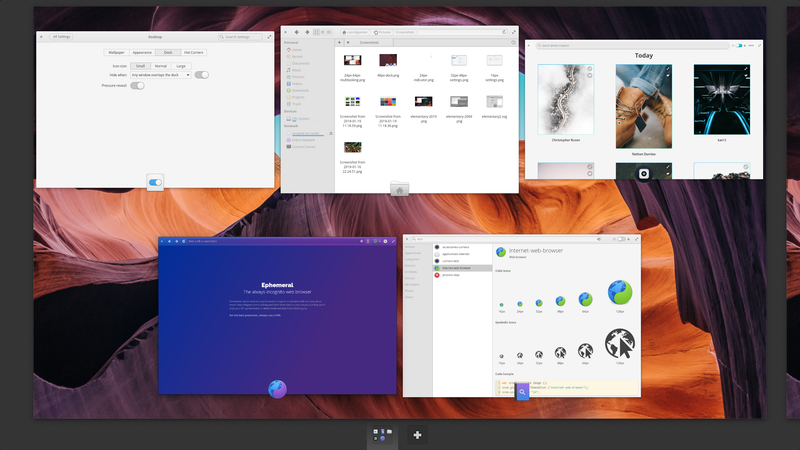Switch Files to icon grid view
This screenshot has width=800, height=450.
click(316, 32)
